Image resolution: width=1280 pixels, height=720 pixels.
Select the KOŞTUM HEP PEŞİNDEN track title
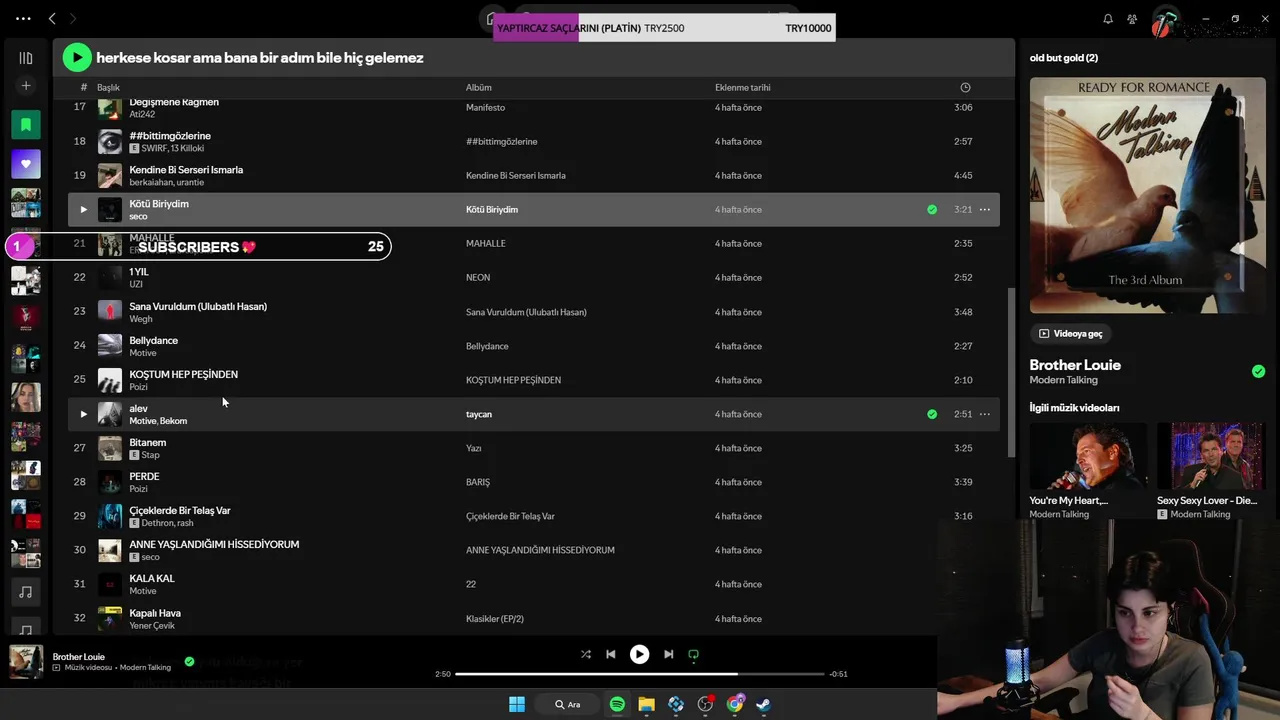183,374
